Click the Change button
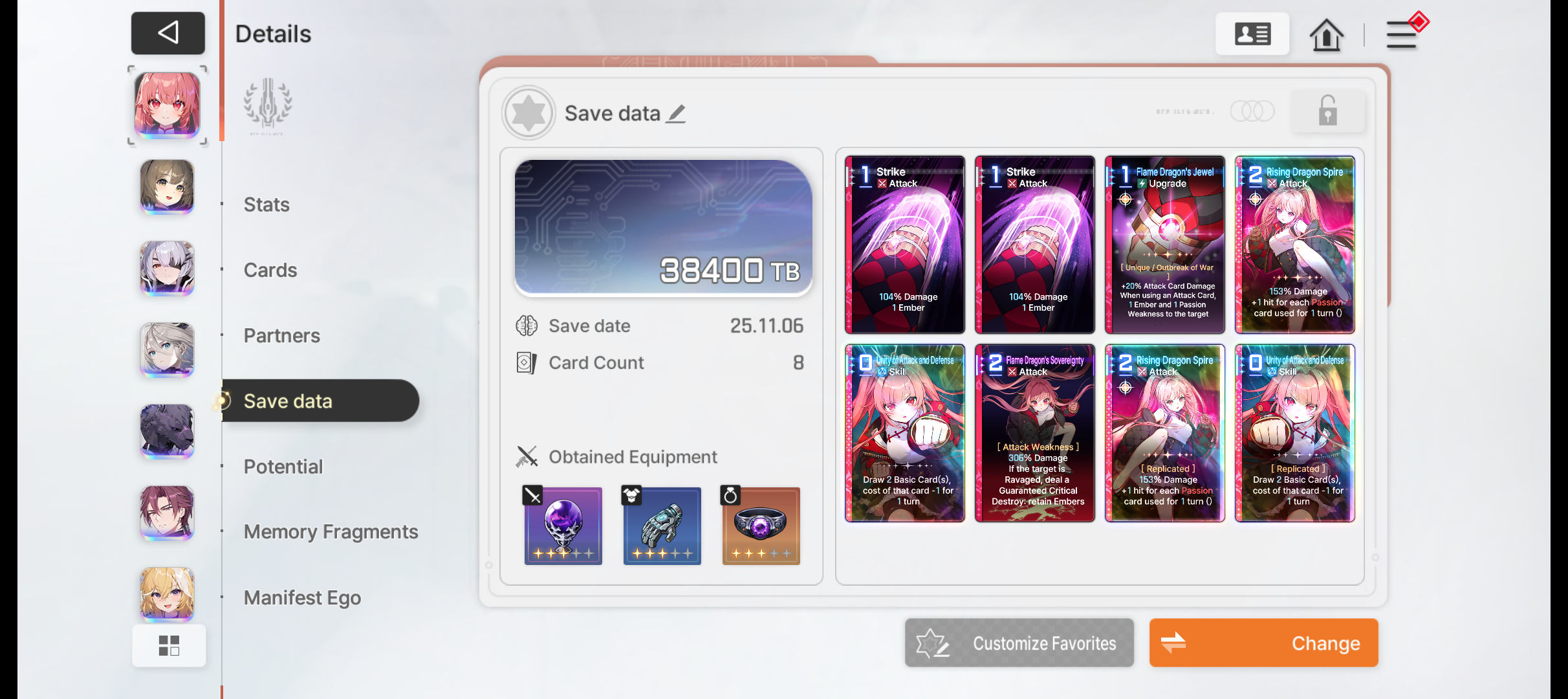 (x=1263, y=643)
